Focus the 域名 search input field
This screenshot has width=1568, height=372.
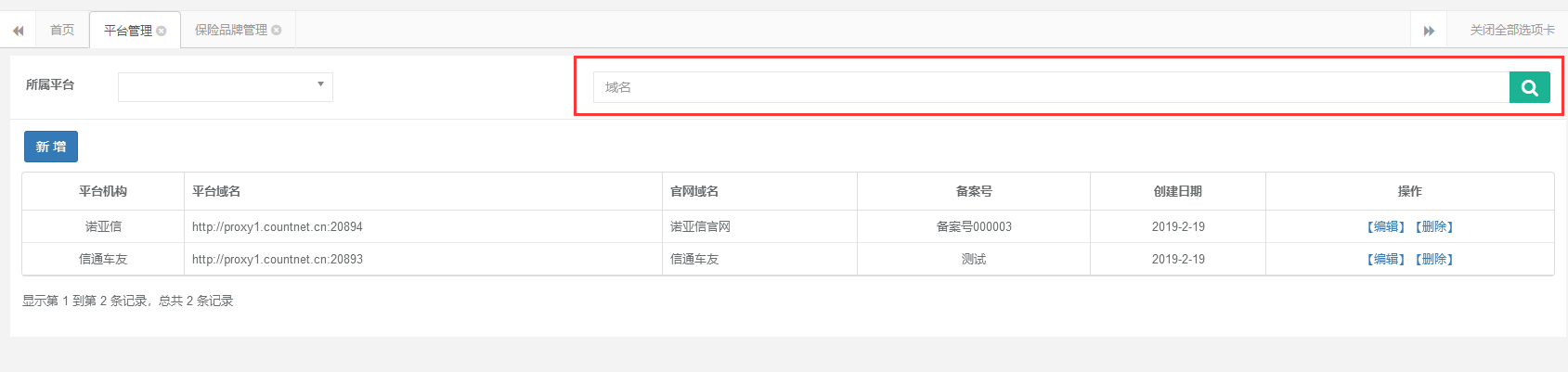pos(1051,88)
